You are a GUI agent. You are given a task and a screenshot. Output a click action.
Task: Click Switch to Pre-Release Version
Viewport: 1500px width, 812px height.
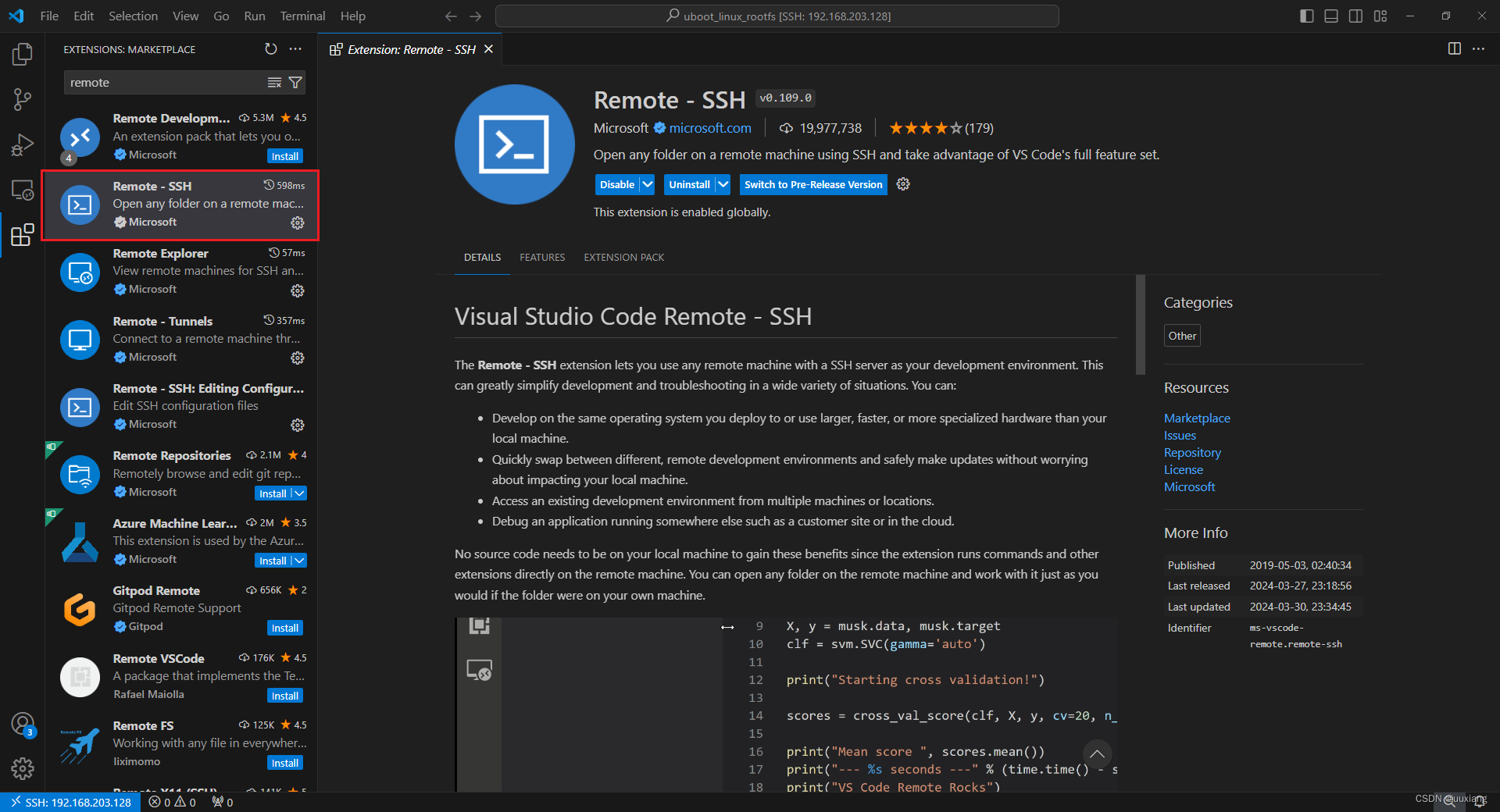(812, 184)
